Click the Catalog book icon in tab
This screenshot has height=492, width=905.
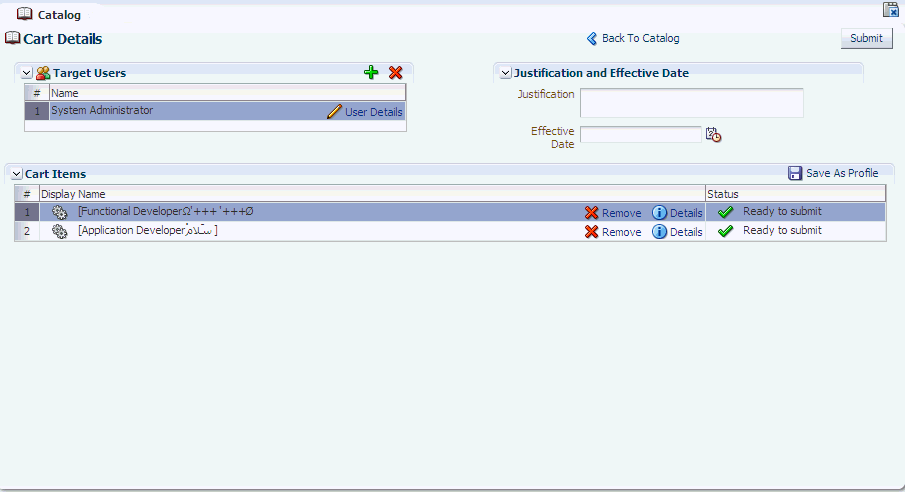pos(25,13)
